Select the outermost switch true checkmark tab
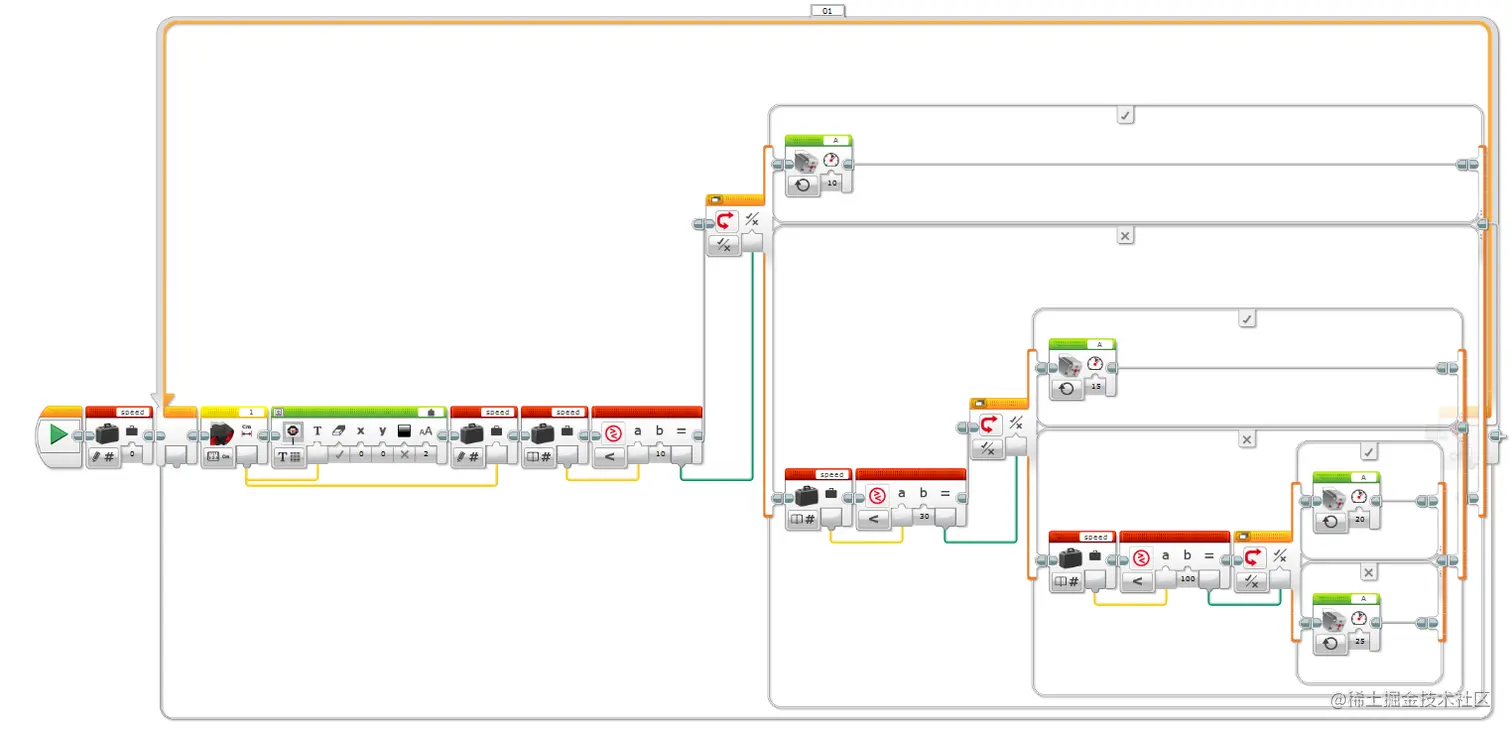The image size is (1512, 731). pyautogui.click(x=1125, y=116)
